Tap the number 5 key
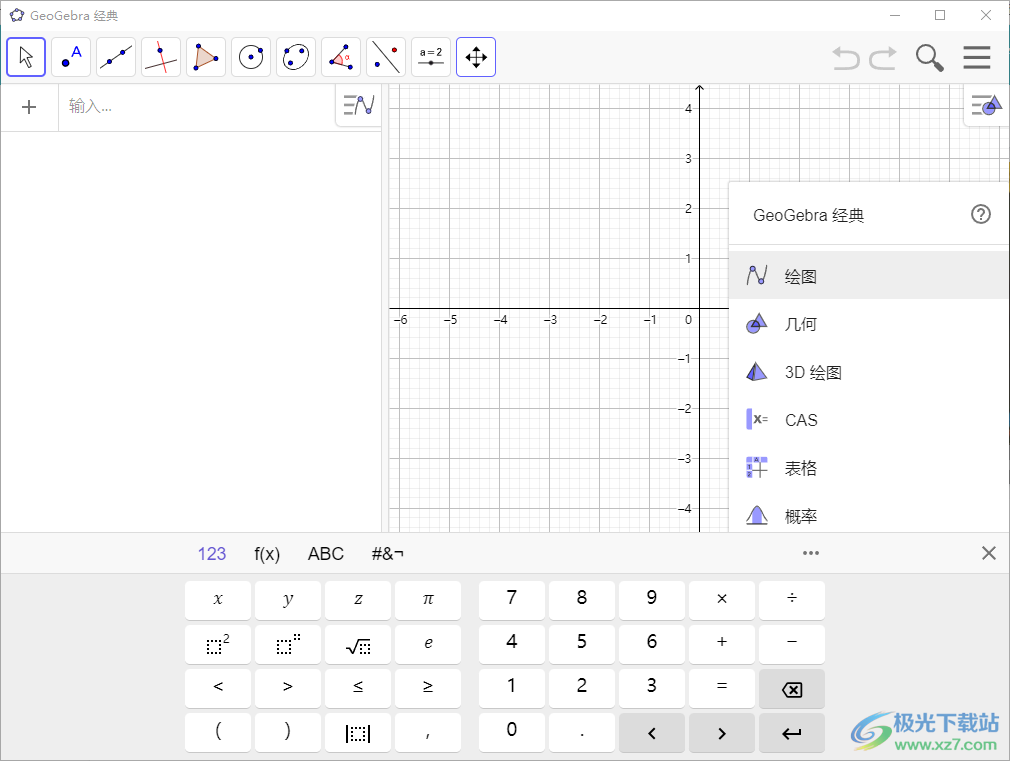 tap(582, 644)
